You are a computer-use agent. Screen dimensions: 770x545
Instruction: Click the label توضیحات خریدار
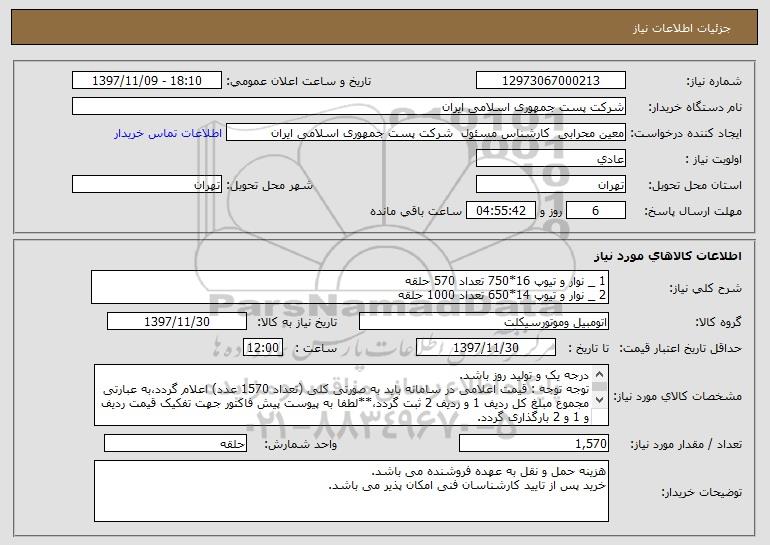click(701, 492)
